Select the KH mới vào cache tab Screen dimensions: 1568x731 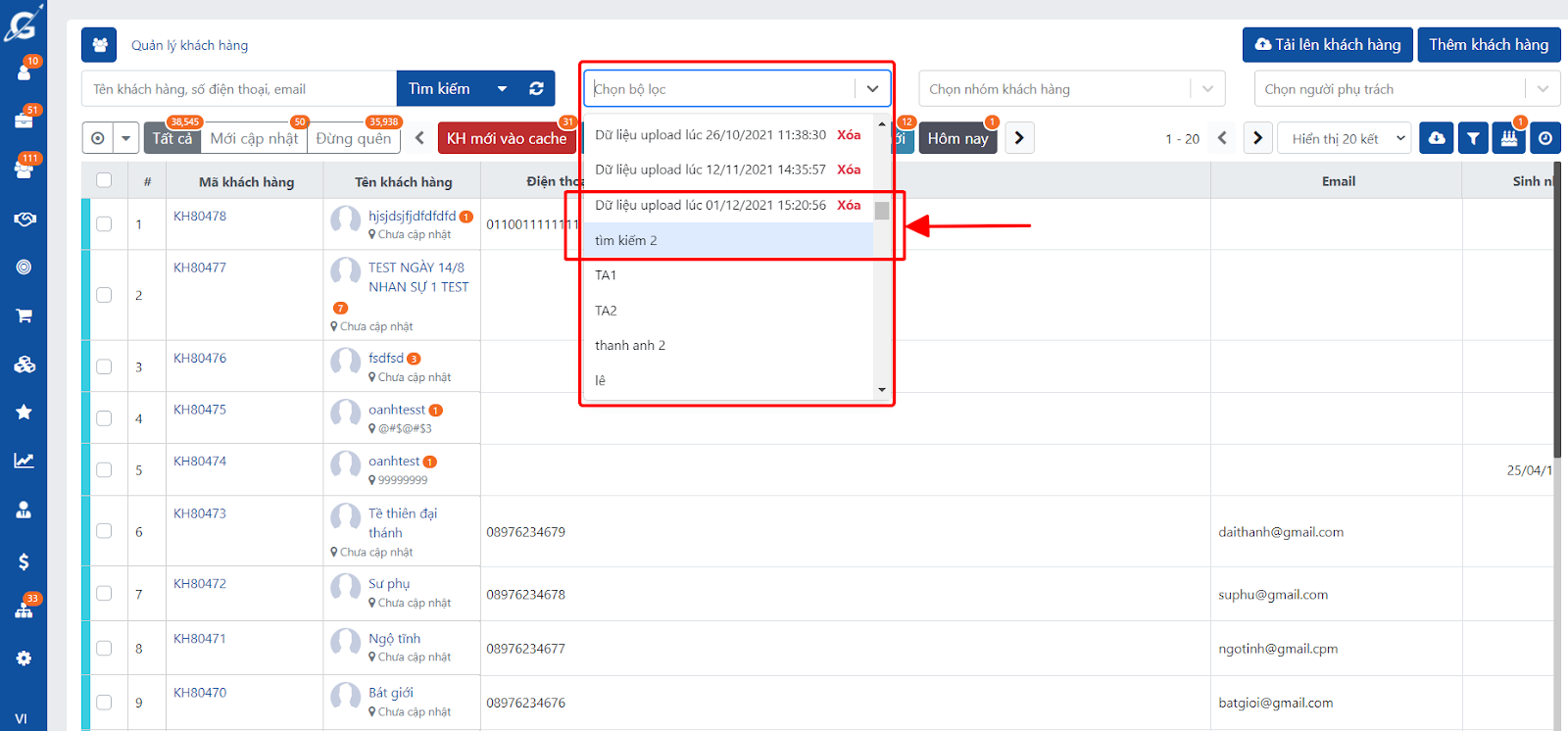507,138
